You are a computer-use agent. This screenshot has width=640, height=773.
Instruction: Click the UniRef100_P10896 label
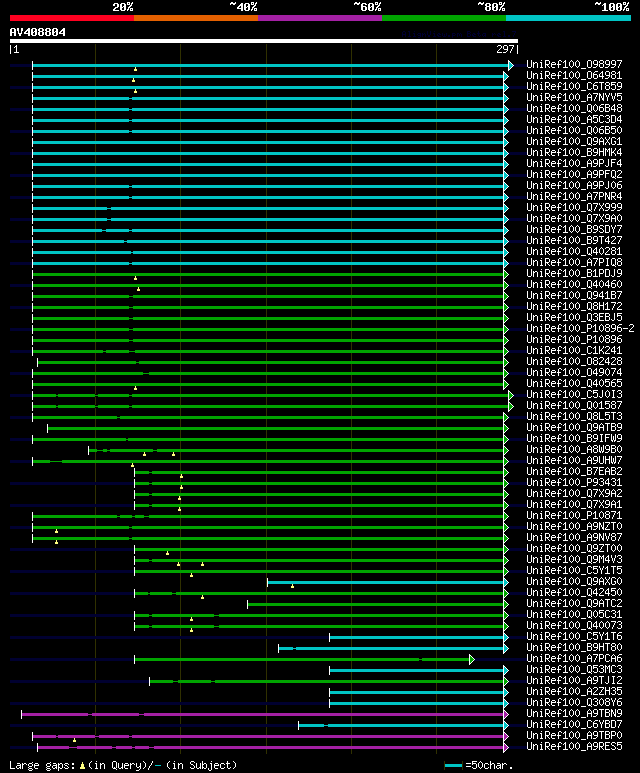[x=574, y=340]
